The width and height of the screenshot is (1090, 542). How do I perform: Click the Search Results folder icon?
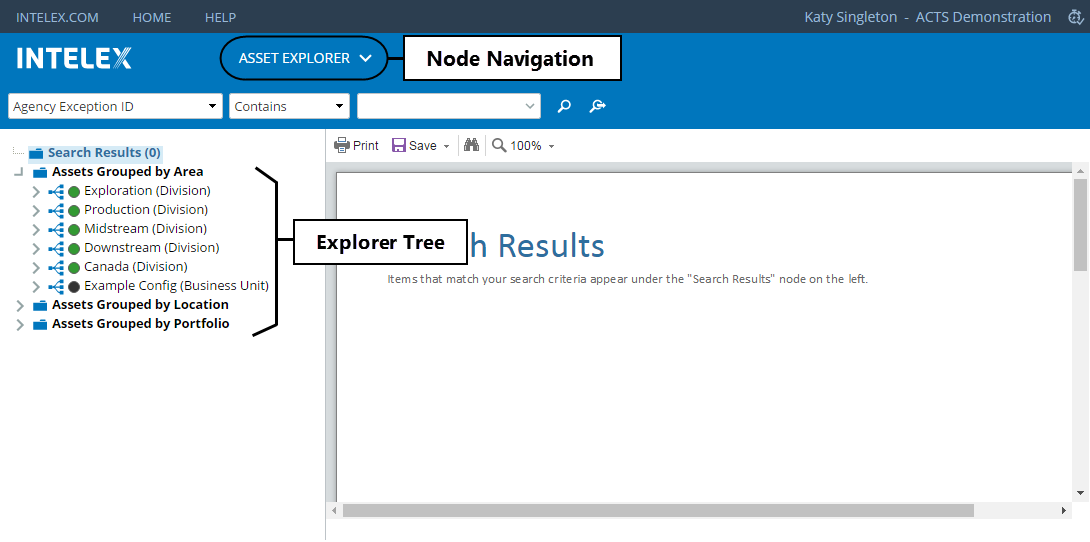[x=36, y=153]
